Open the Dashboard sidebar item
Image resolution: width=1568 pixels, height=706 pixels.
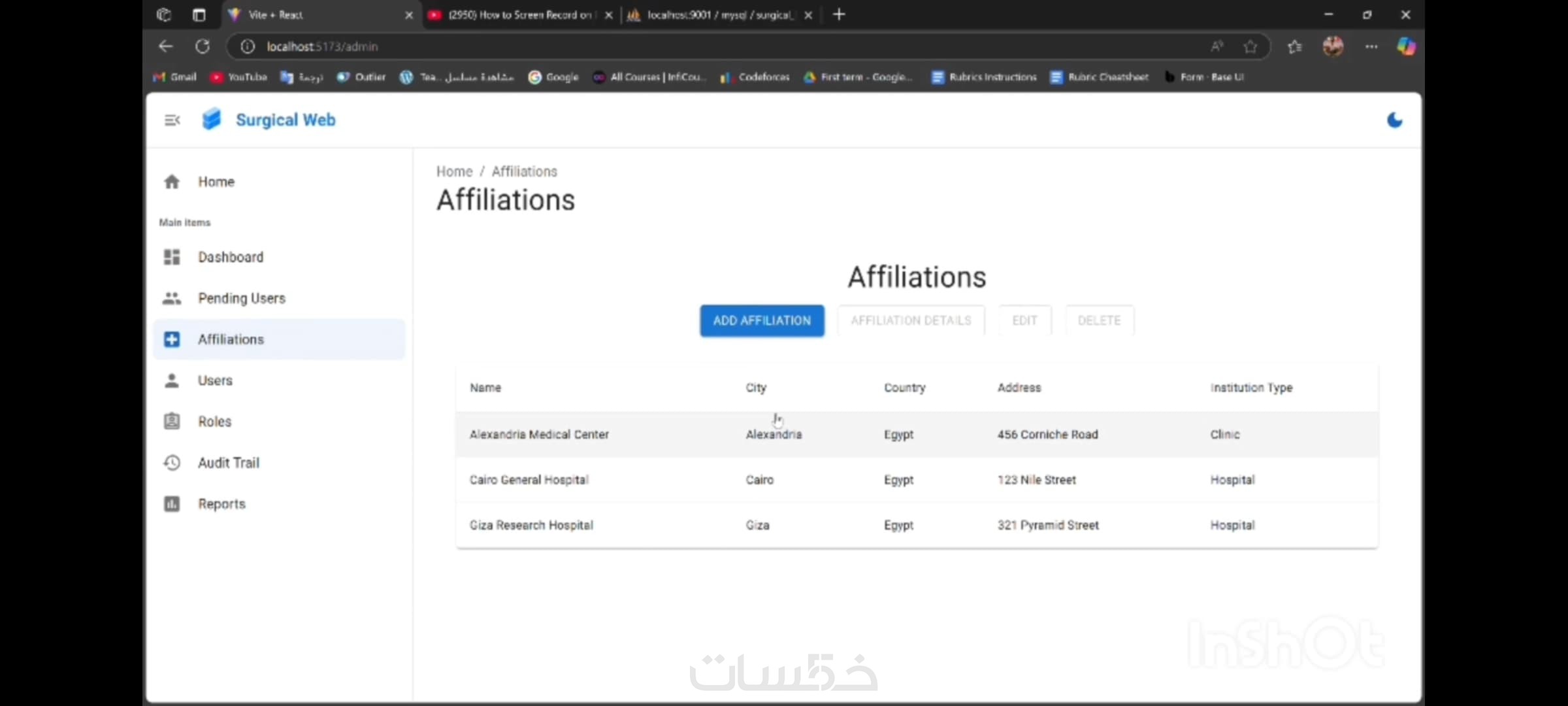coord(230,257)
